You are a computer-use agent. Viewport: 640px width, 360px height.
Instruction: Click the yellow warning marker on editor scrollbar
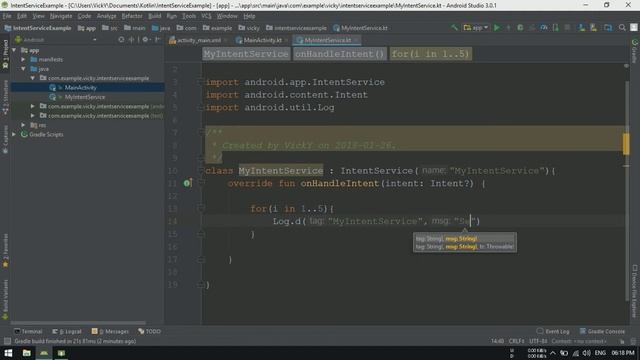click(x=626, y=144)
